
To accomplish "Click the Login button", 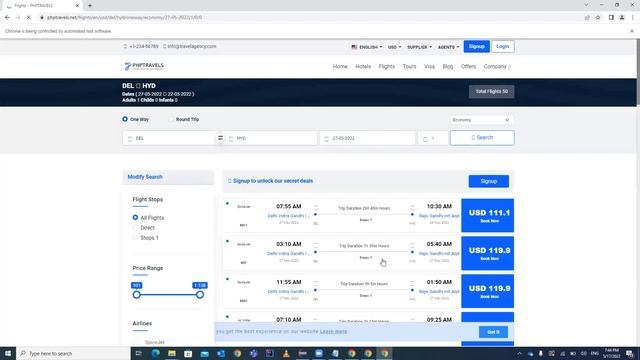I will 502,47.
